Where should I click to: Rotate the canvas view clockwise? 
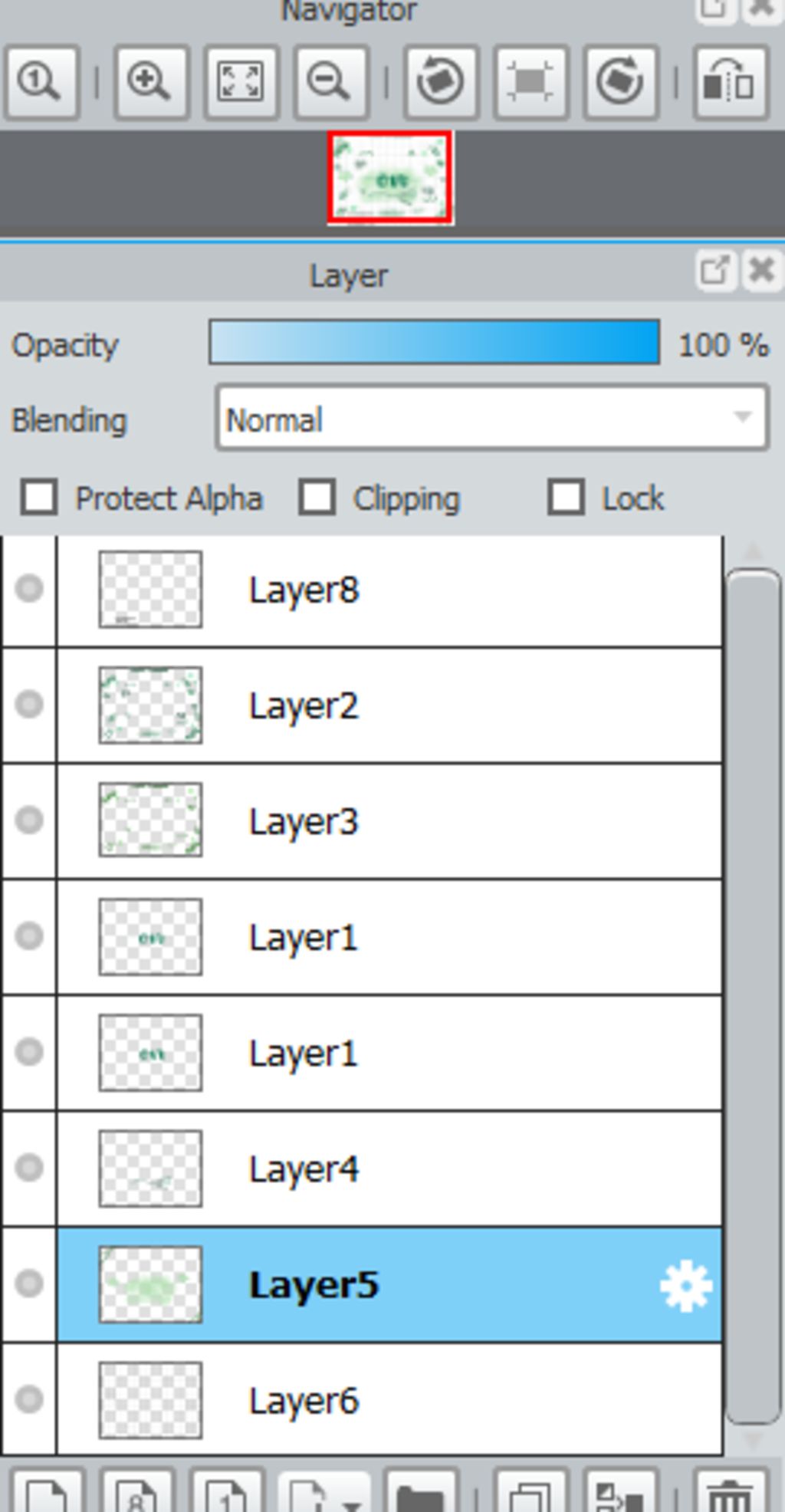(621, 83)
